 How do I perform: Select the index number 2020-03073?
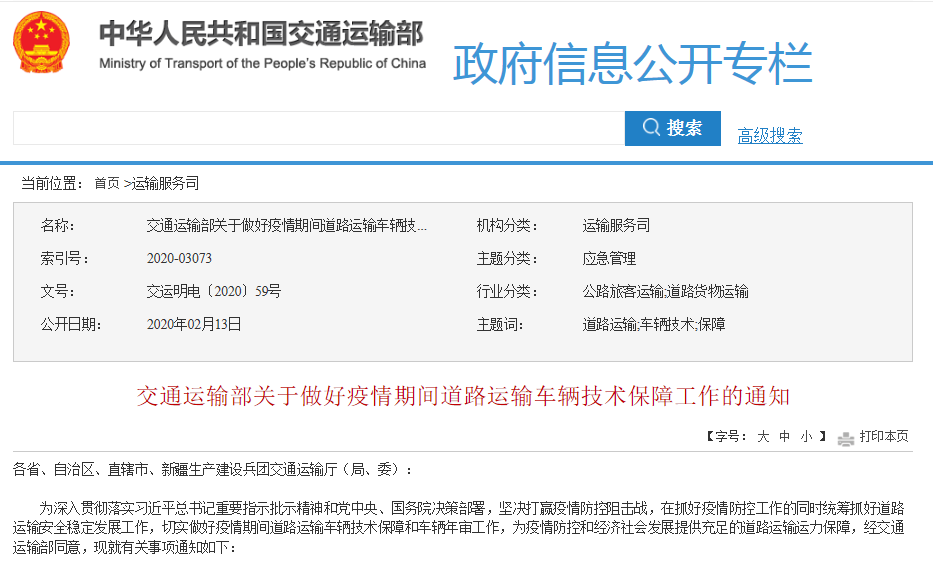pos(179,258)
